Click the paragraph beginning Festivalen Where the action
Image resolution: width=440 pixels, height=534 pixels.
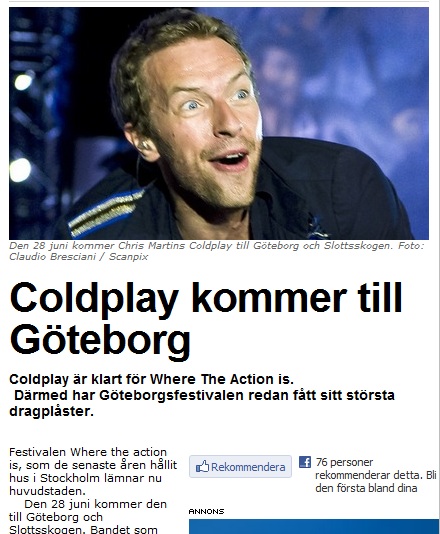point(93,472)
